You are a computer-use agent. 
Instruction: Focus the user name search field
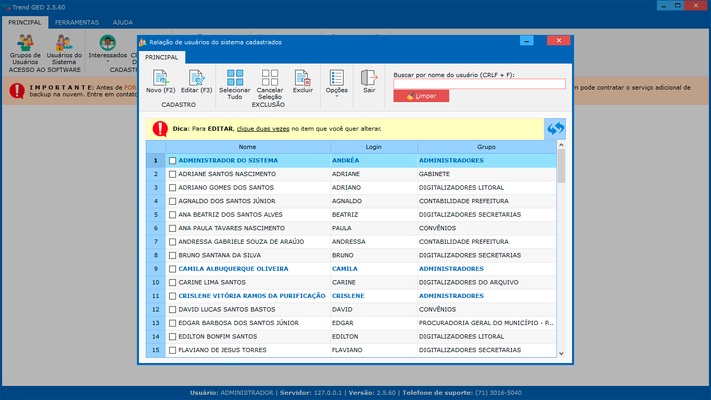[x=479, y=84]
